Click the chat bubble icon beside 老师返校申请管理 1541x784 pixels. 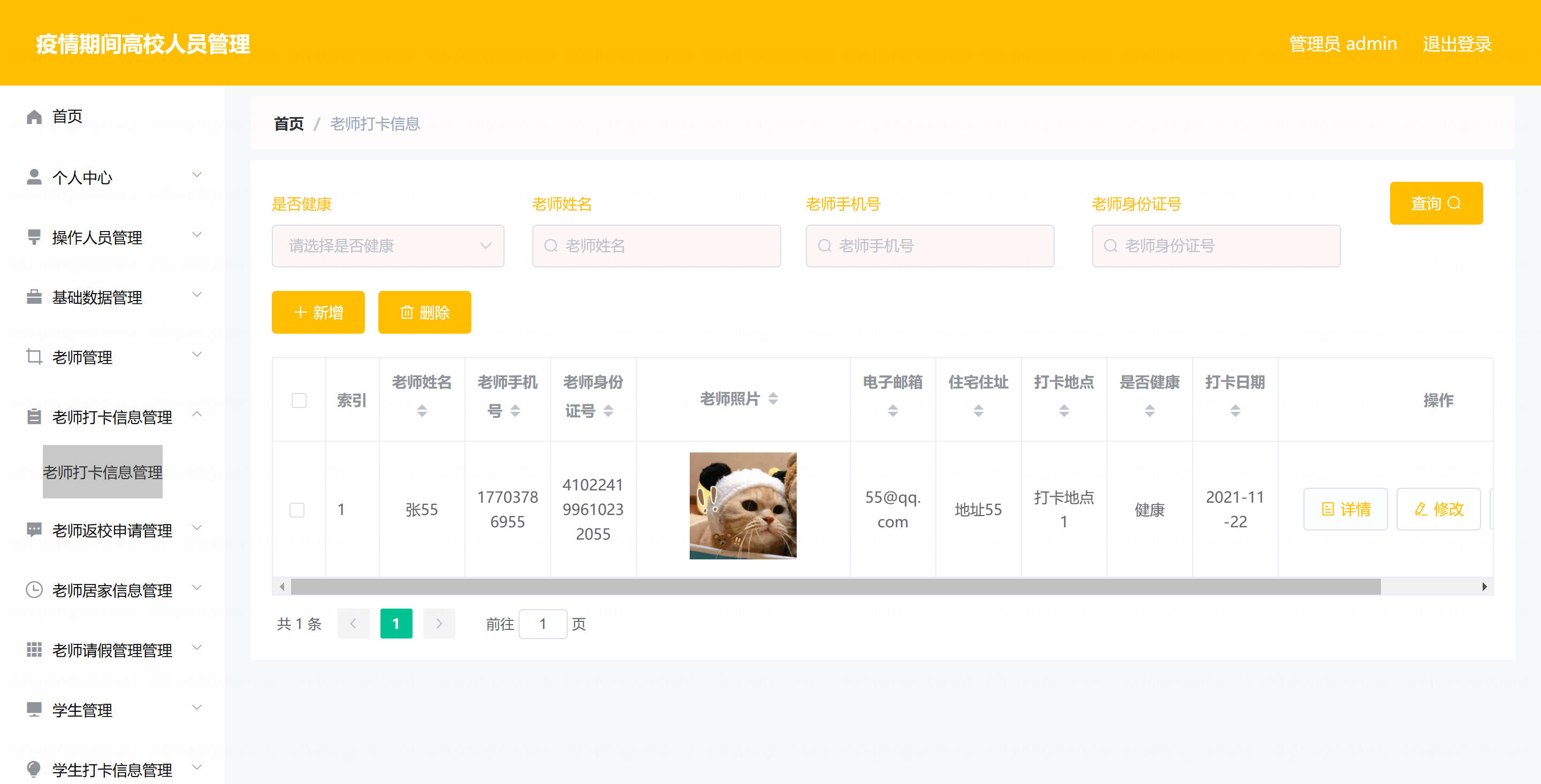[x=34, y=530]
